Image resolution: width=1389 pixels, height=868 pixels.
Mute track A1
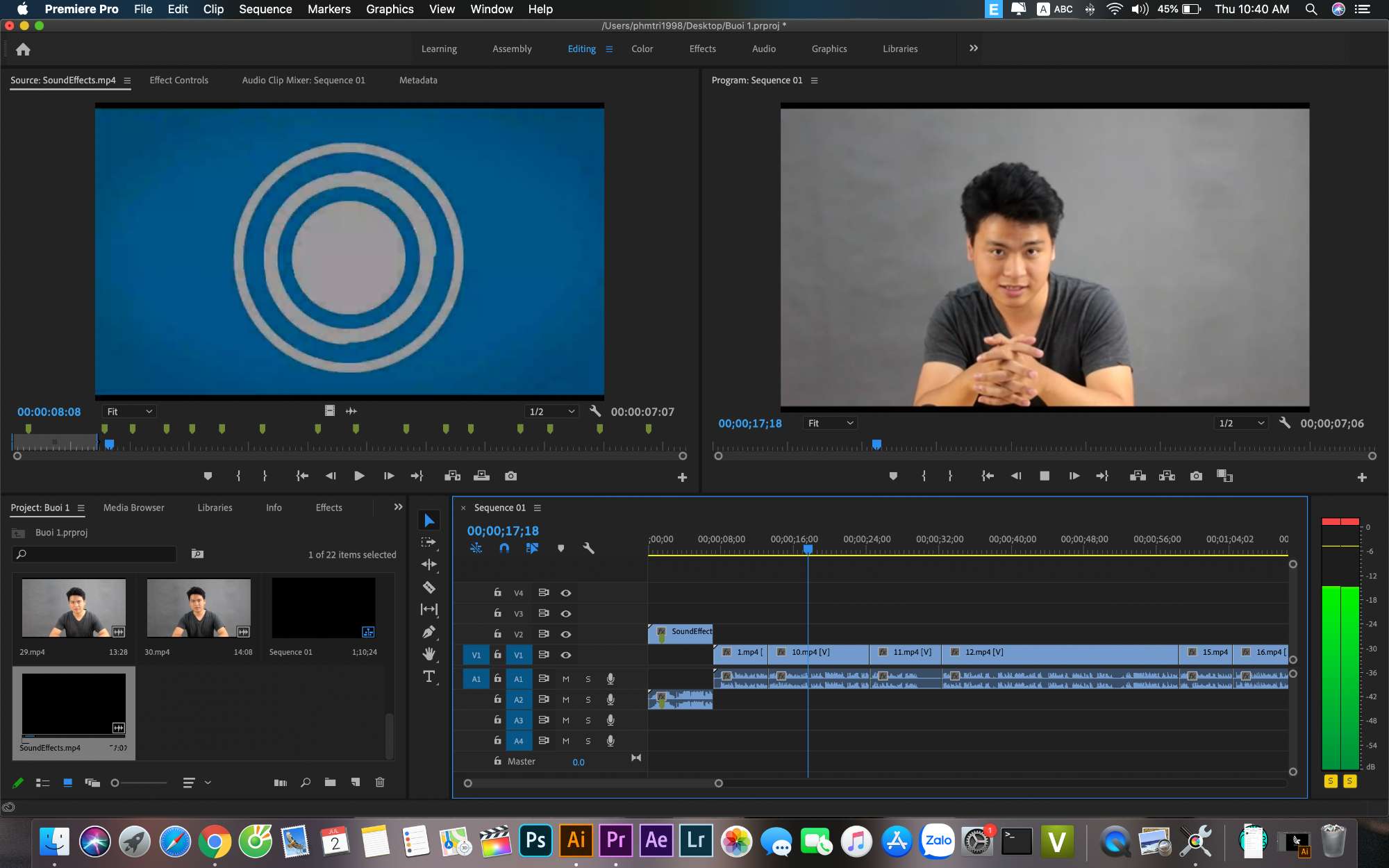tap(566, 679)
